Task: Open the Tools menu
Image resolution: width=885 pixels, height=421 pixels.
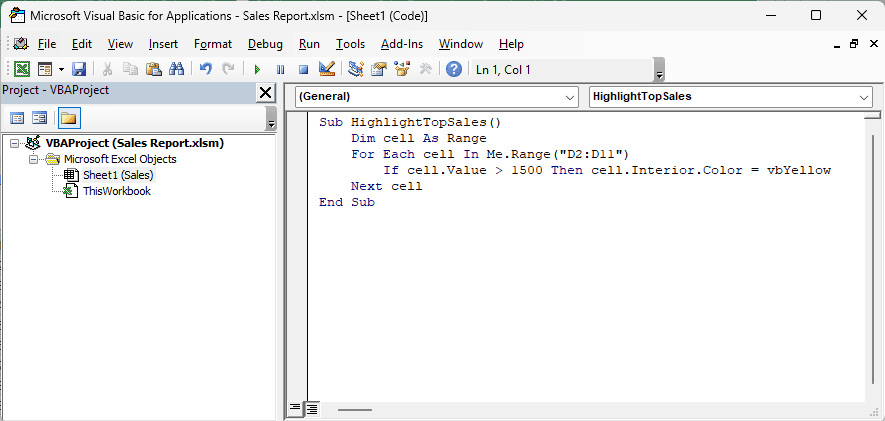Action: 351,44
